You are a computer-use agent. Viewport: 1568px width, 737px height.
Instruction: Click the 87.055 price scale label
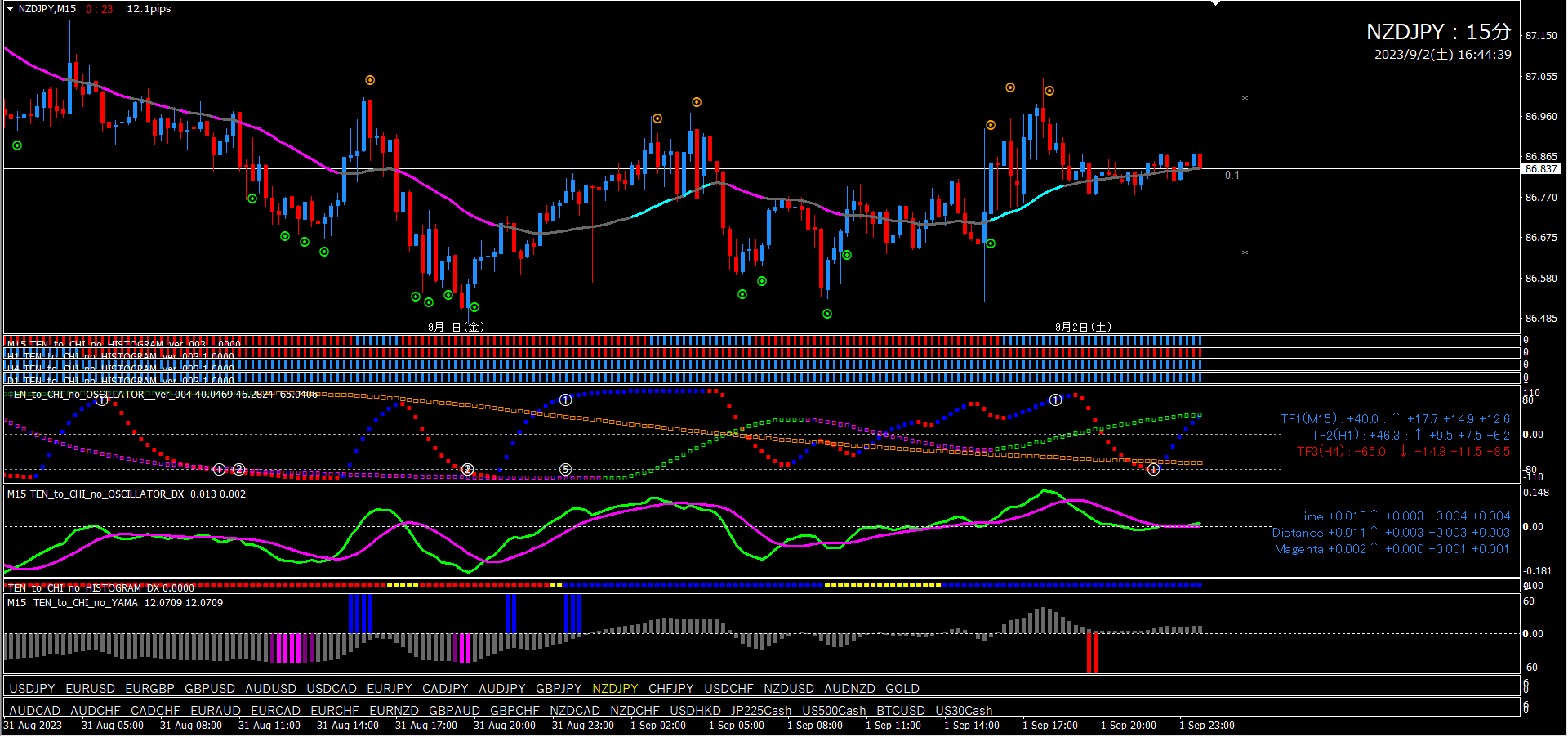click(x=1541, y=76)
